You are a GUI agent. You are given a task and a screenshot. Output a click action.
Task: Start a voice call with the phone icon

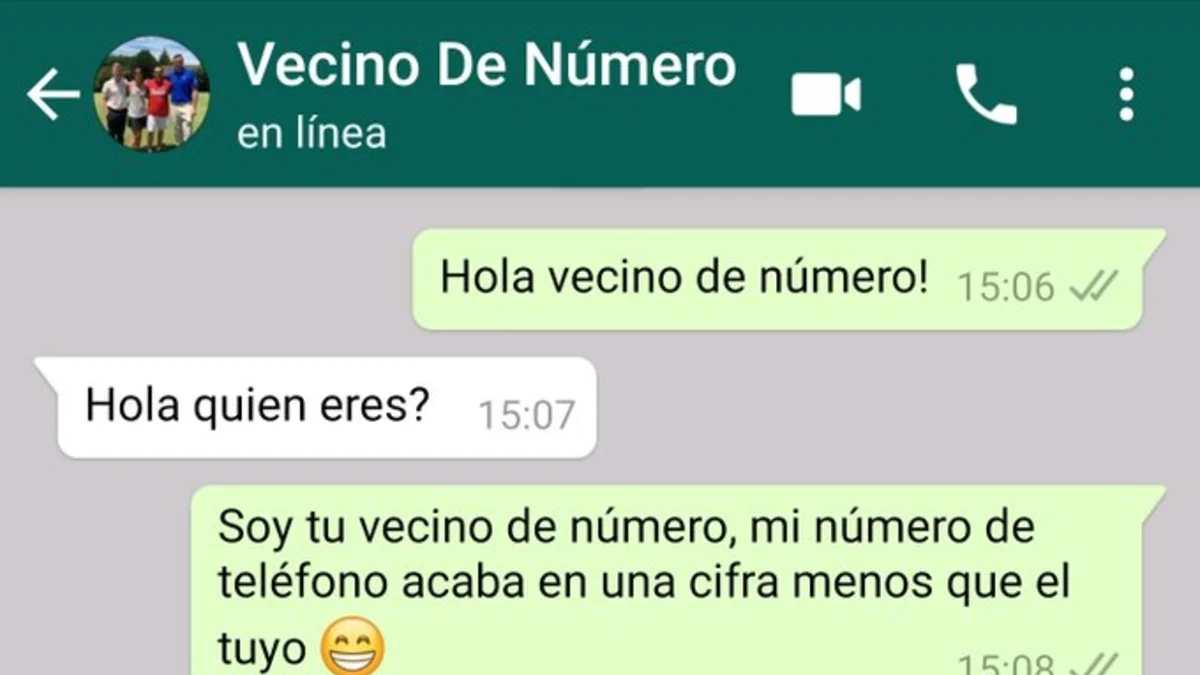tap(986, 94)
